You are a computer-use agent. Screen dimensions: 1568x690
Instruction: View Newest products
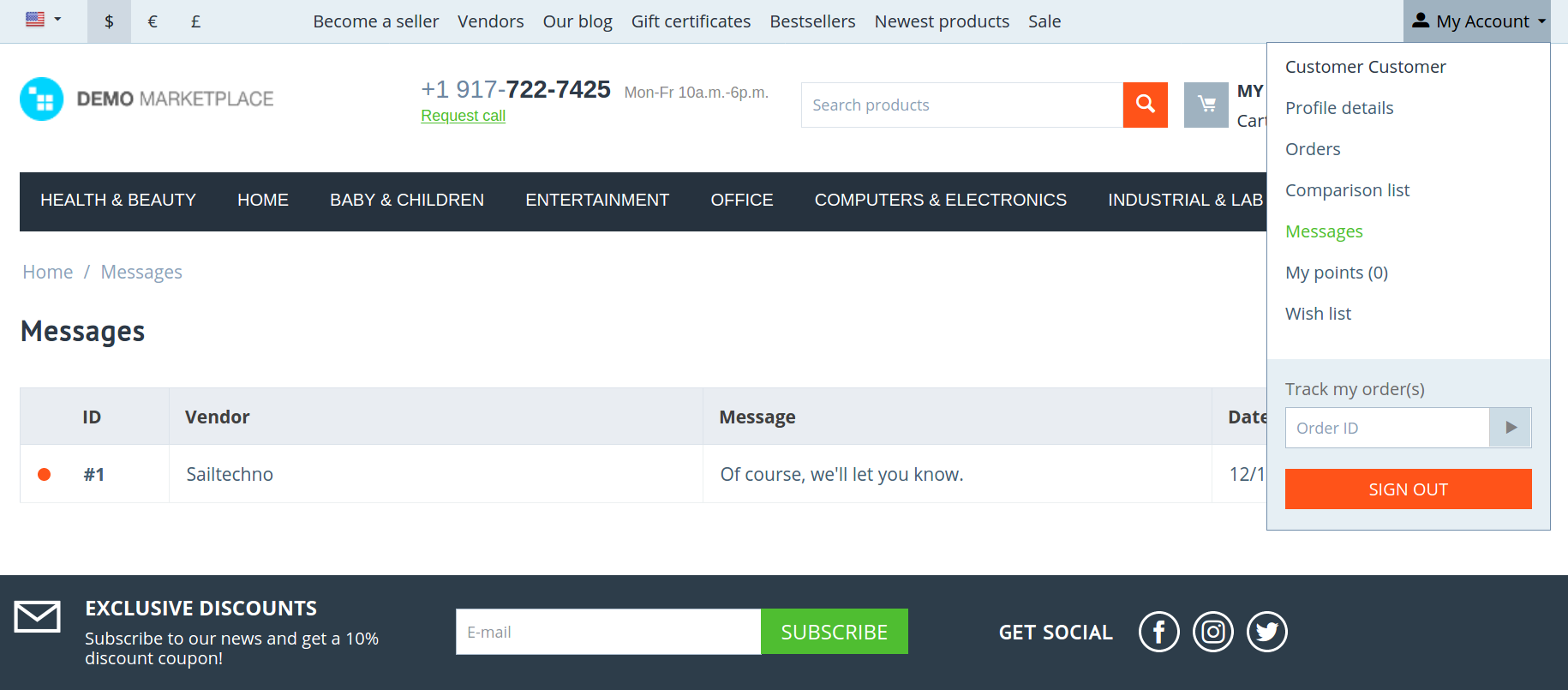point(942,21)
